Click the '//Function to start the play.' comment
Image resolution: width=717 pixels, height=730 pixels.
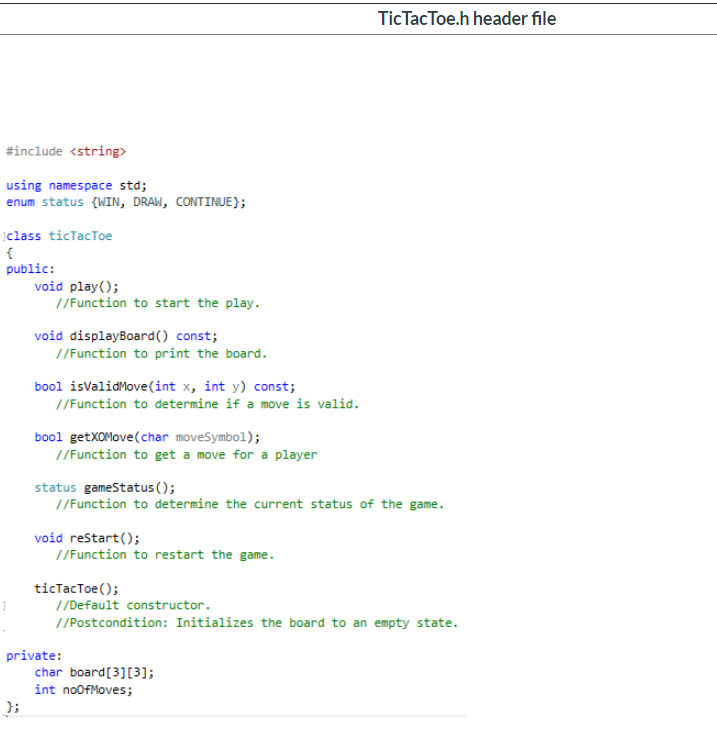[158, 303]
